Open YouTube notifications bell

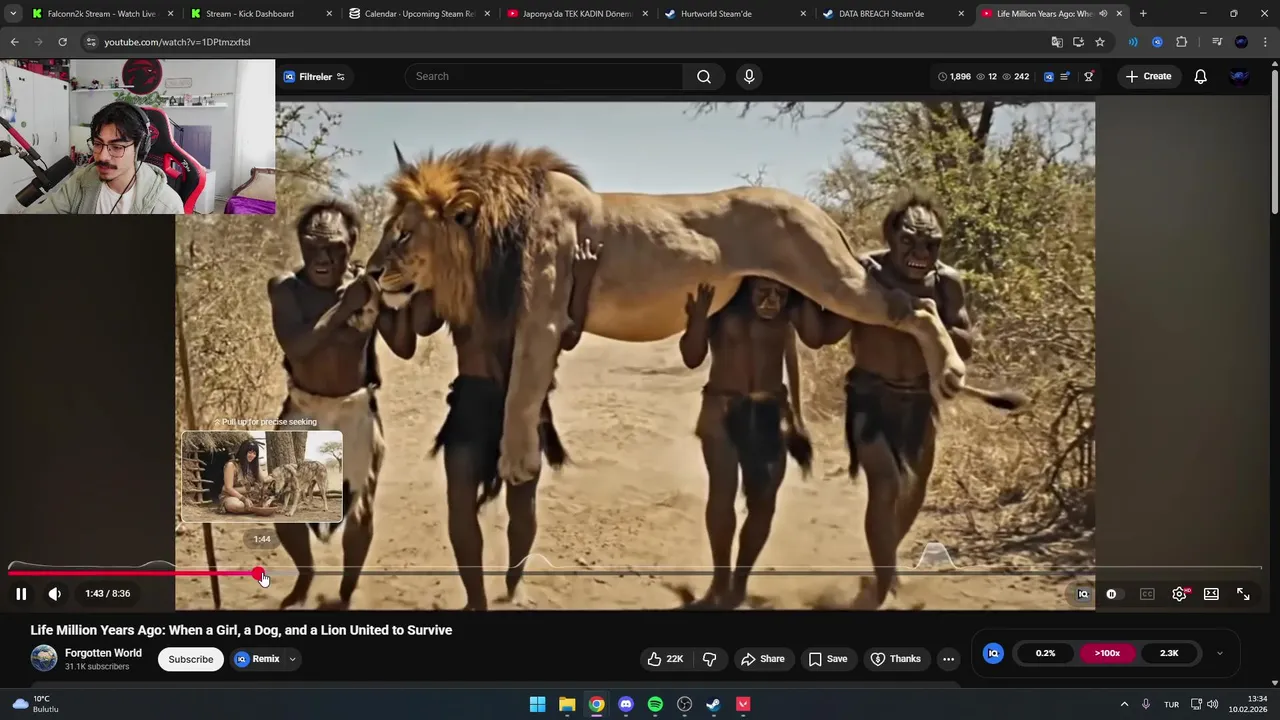pos(1201,76)
